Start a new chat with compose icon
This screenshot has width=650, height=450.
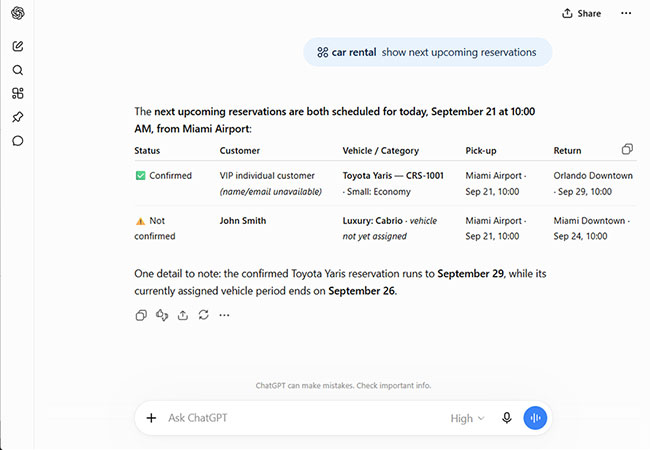tap(18, 46)
